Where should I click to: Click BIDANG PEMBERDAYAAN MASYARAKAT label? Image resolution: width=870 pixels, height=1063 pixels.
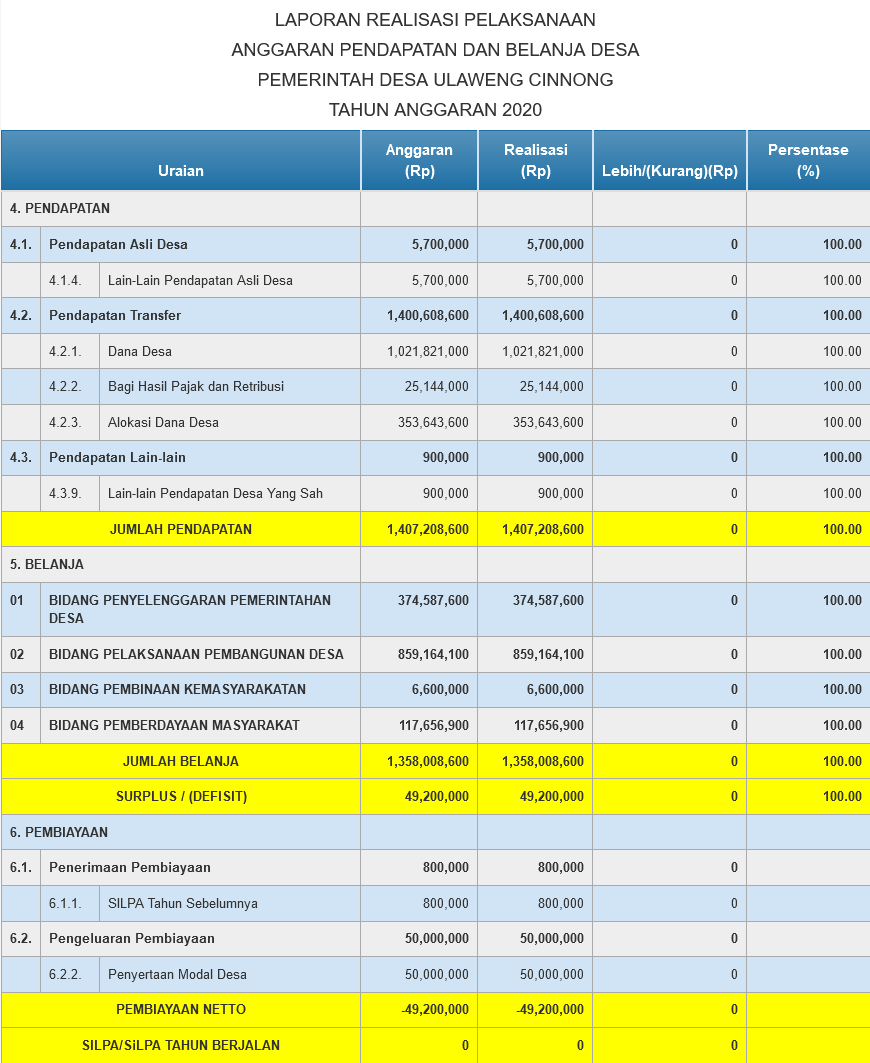pyautogui.click(x=174, y=725)
